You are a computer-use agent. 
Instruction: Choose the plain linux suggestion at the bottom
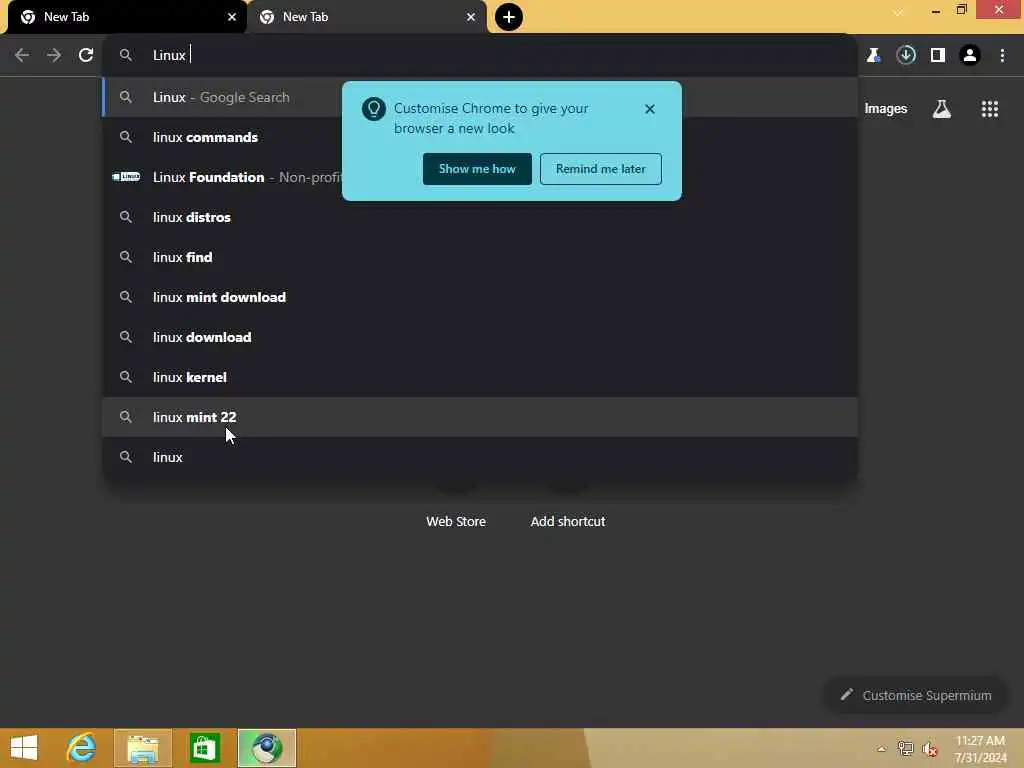[x=480, y=457]
